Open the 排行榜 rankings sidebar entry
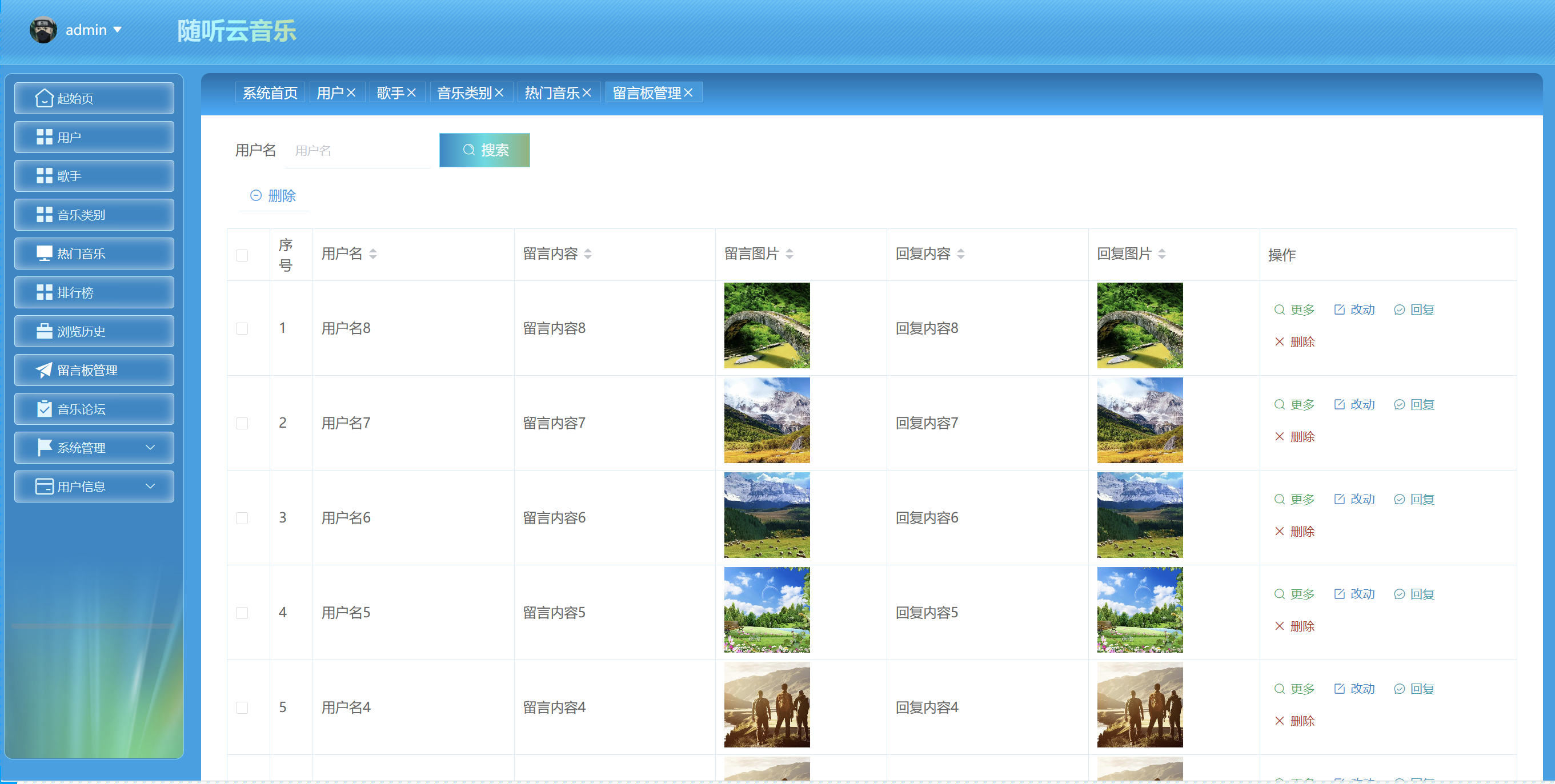 click(x=94, y=292)
